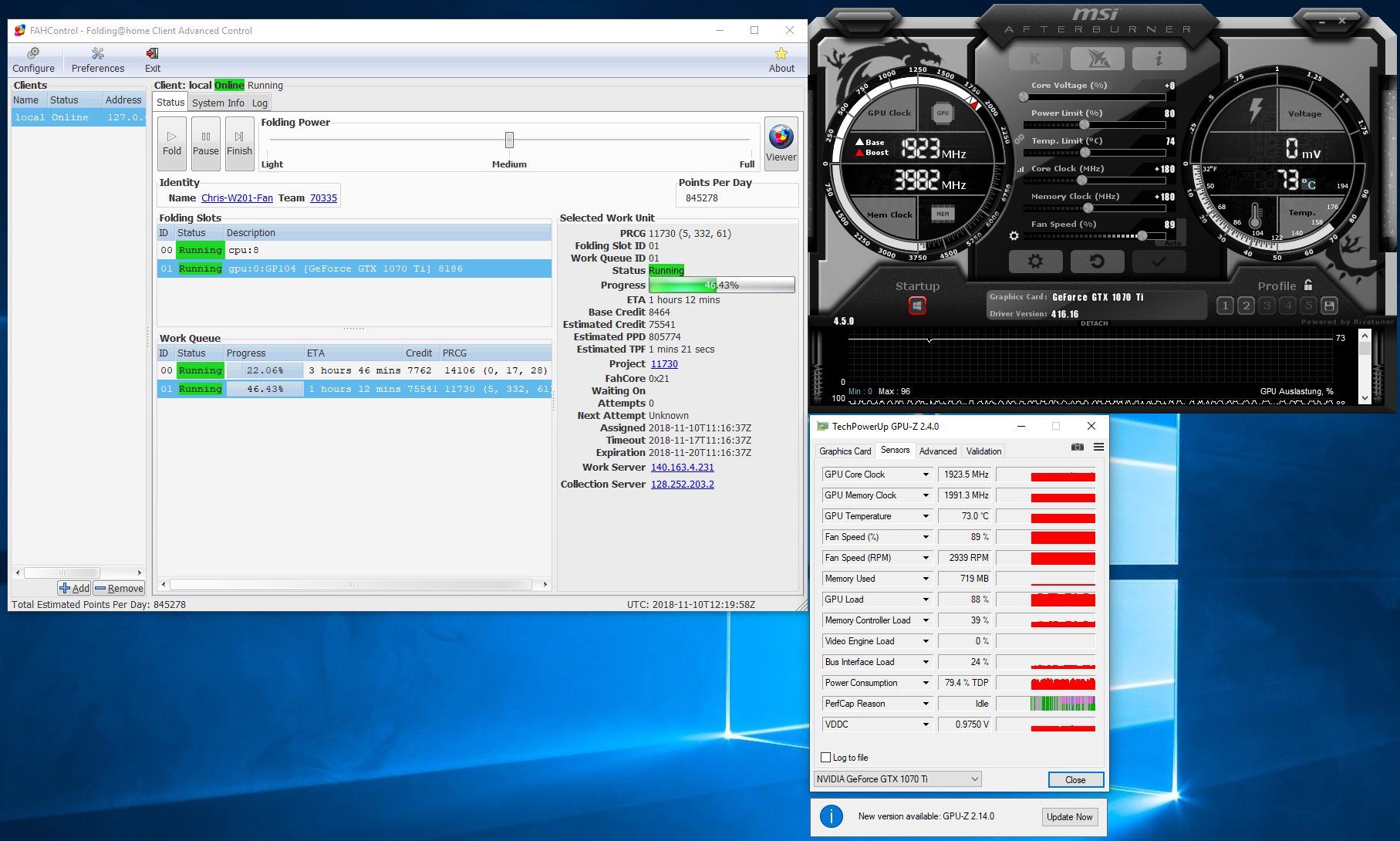
Task: Switch to GPU-Z Advanced tab
Action: pyautogui.click(x=938, y=451)
